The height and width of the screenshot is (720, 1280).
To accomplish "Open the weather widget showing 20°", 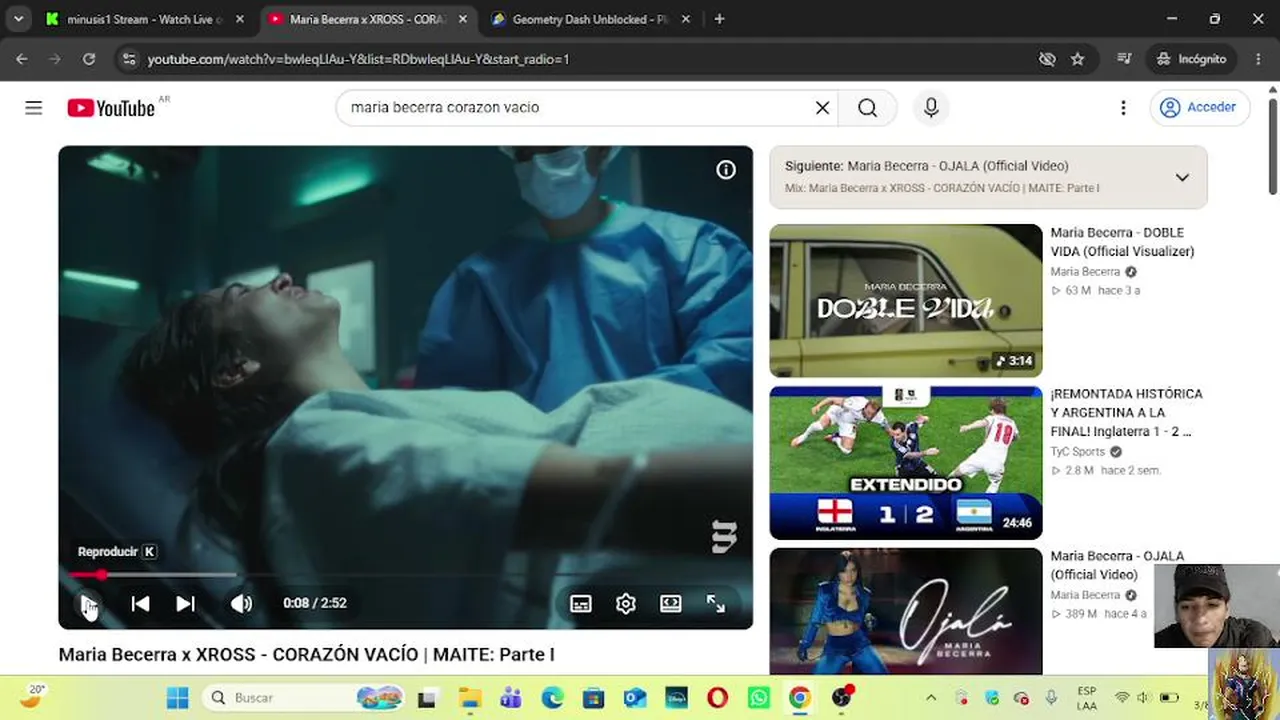I will 32,696.
